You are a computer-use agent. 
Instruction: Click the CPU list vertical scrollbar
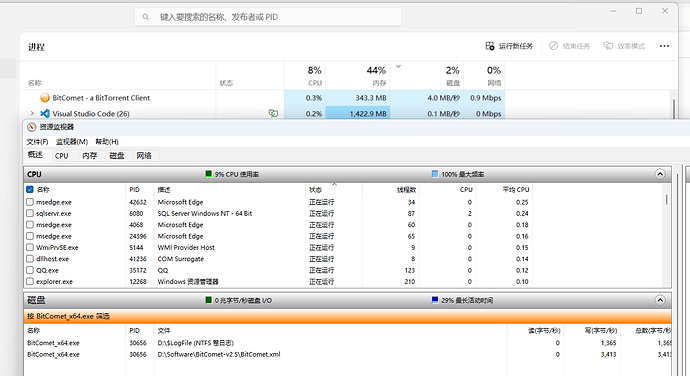coord(667,236)
